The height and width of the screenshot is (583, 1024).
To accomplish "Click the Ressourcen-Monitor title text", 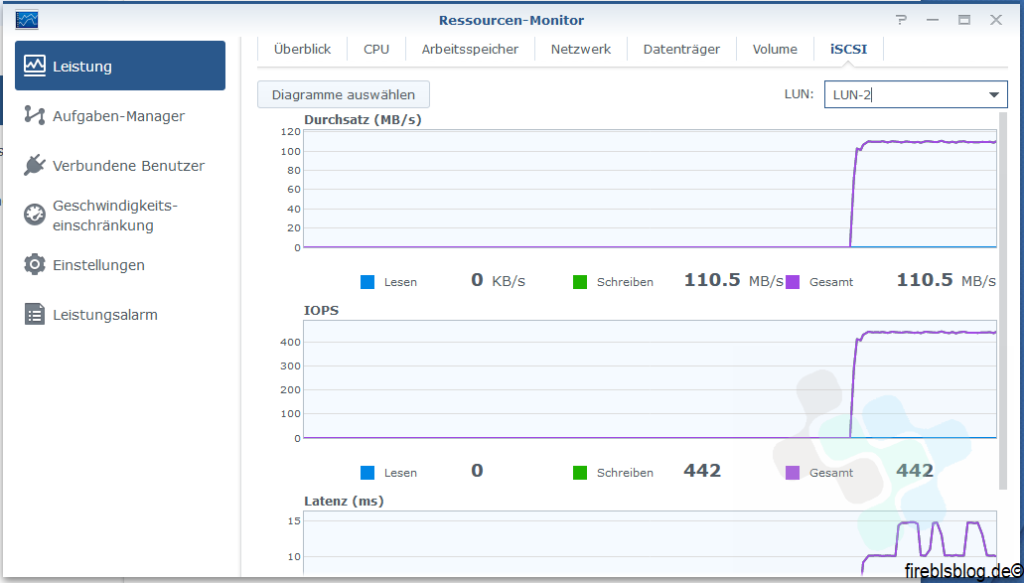I will (511, 20).
